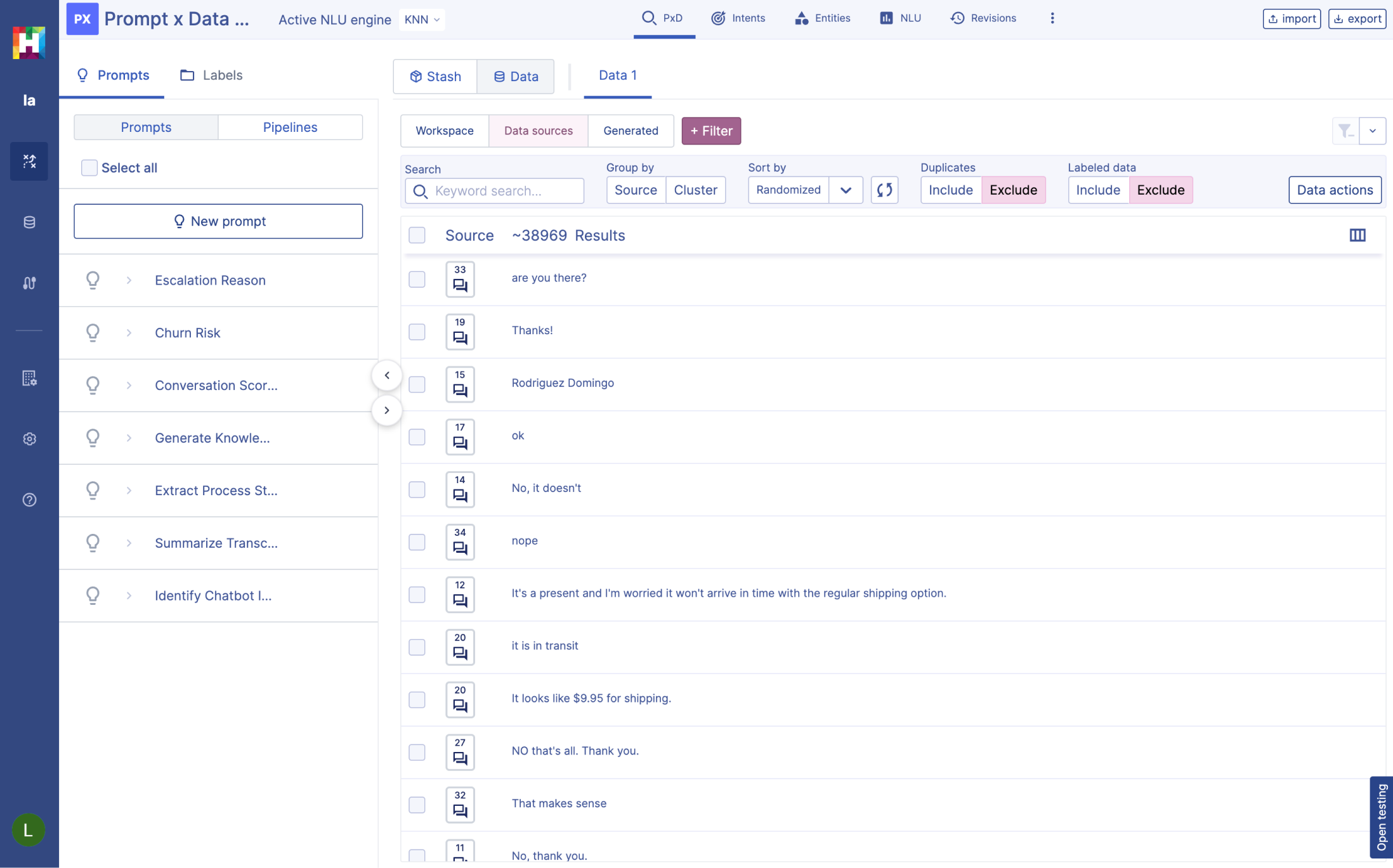Click the PxD tab icon
This screenshot has width=1393, height=868.
648,18
